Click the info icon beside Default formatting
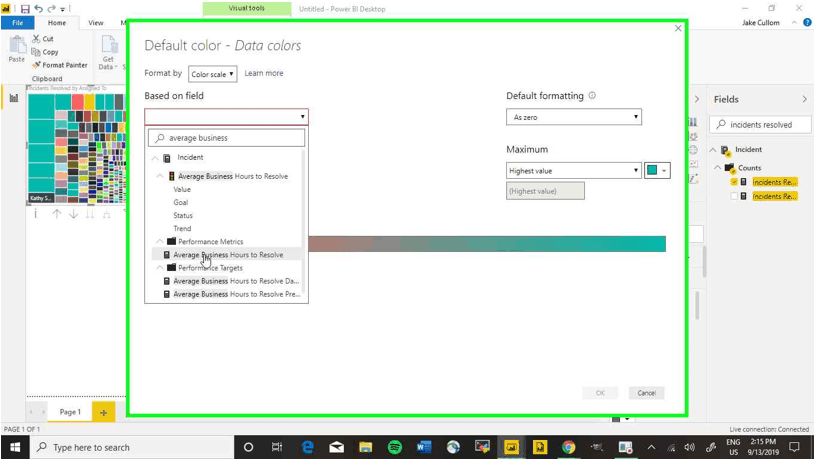The width and height of the screenshot is (816, 459). click(592, 96)
